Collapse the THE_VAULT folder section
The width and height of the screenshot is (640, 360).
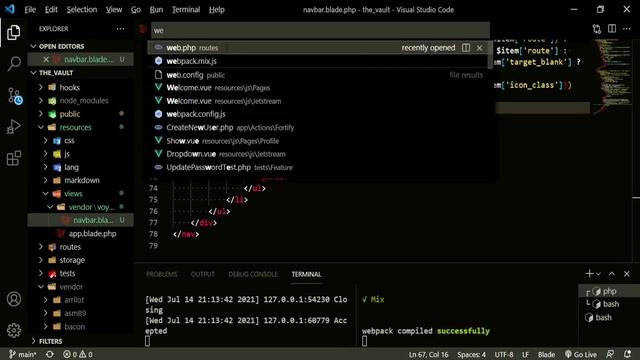(x=33, y=73)
